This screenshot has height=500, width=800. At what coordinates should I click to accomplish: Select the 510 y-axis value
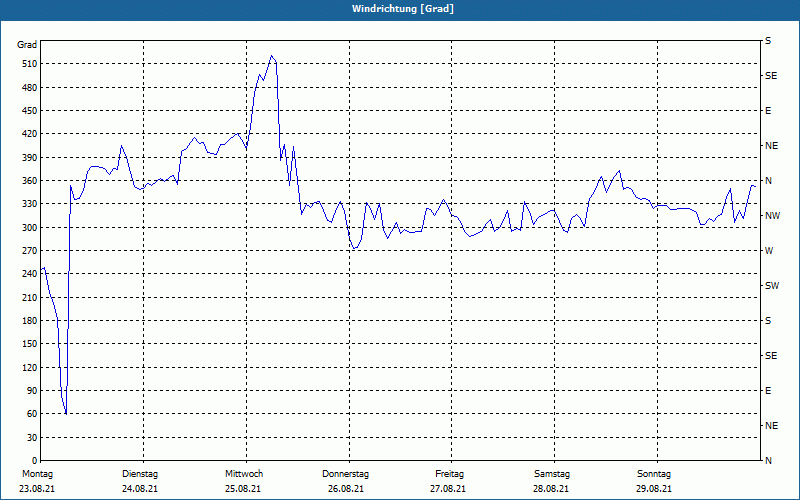coord(30,64)
